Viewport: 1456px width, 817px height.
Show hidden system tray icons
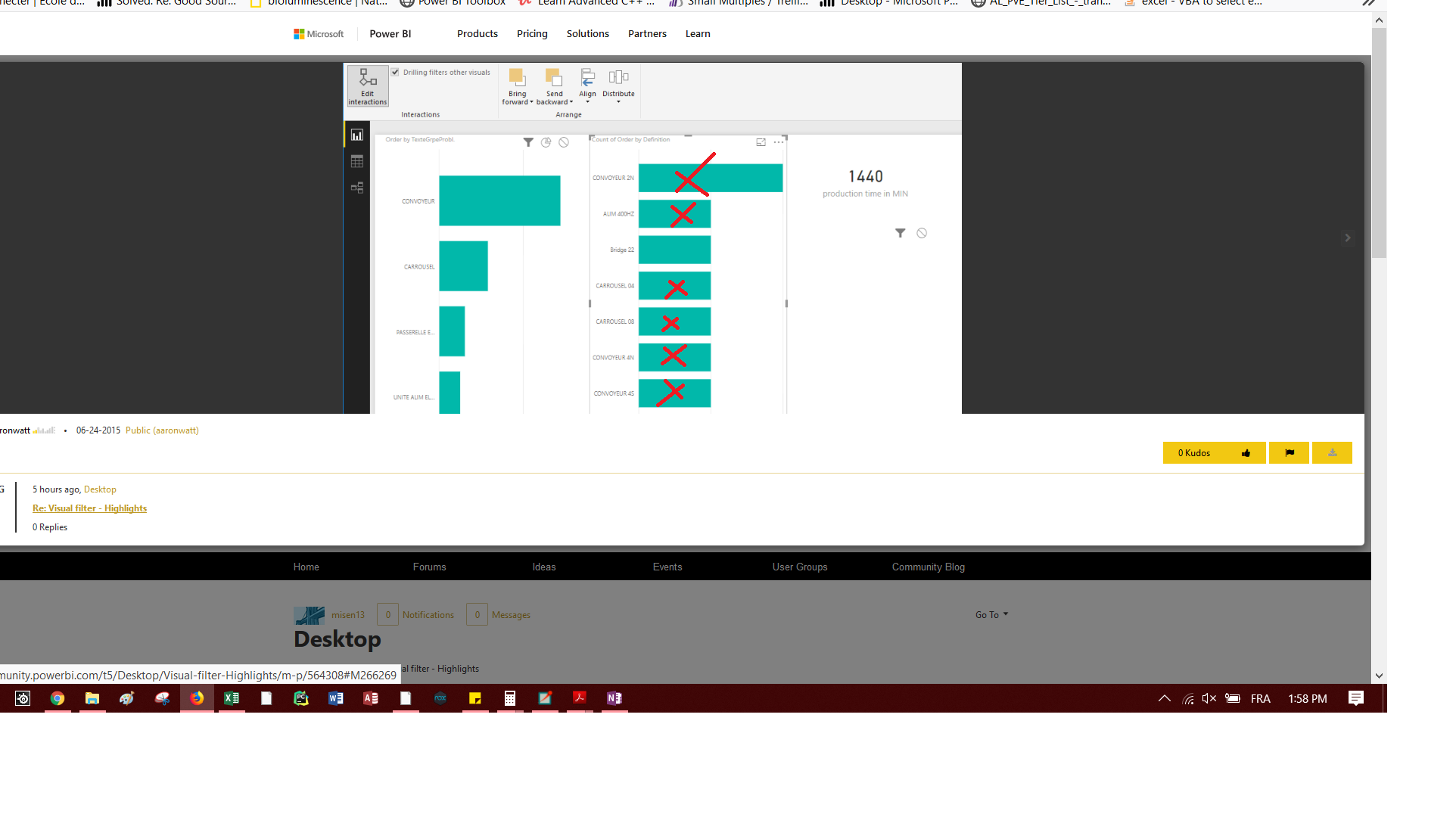coord(1165,698)
